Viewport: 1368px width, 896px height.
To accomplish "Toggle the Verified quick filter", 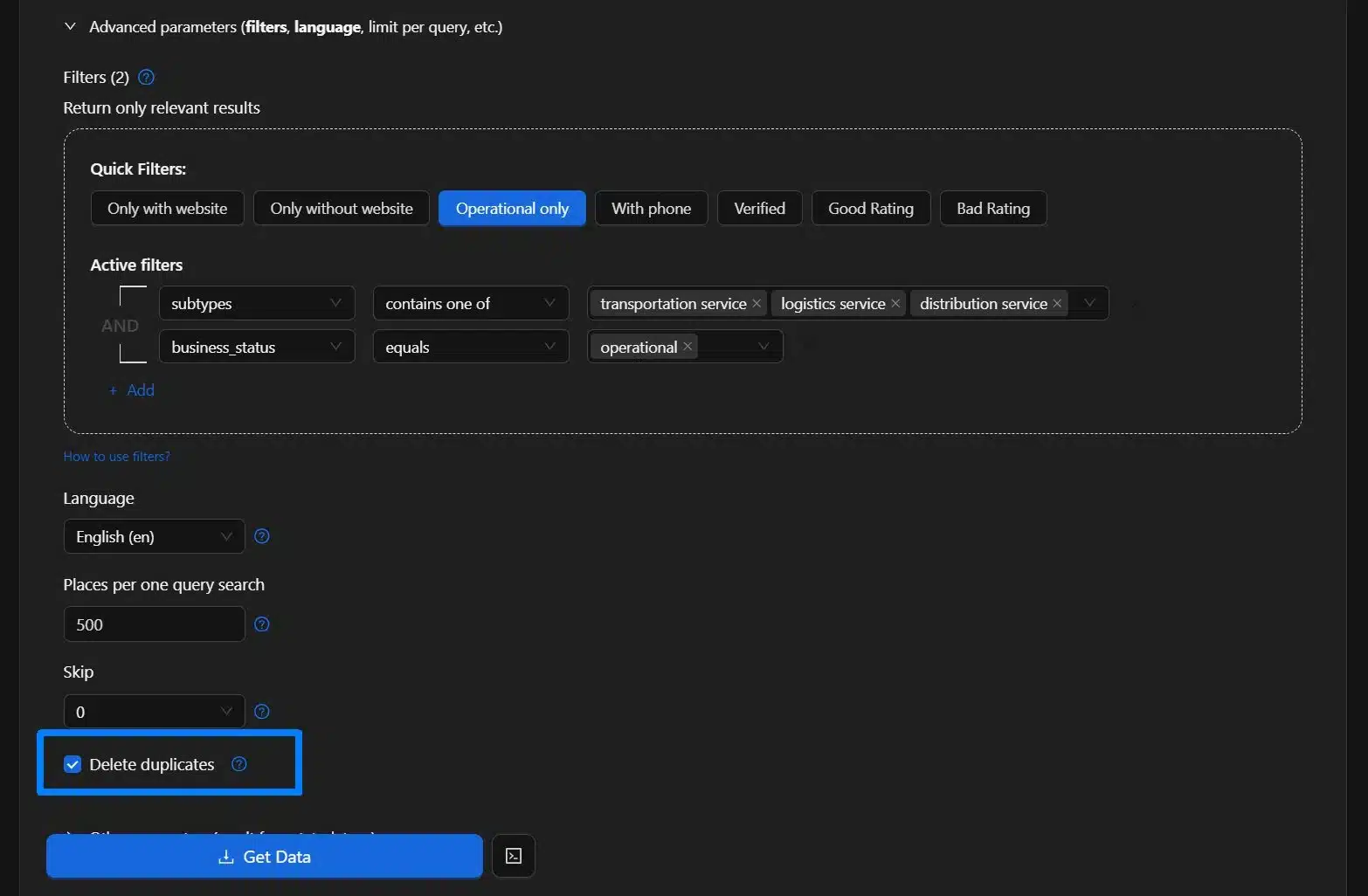I will coord(759,209).
